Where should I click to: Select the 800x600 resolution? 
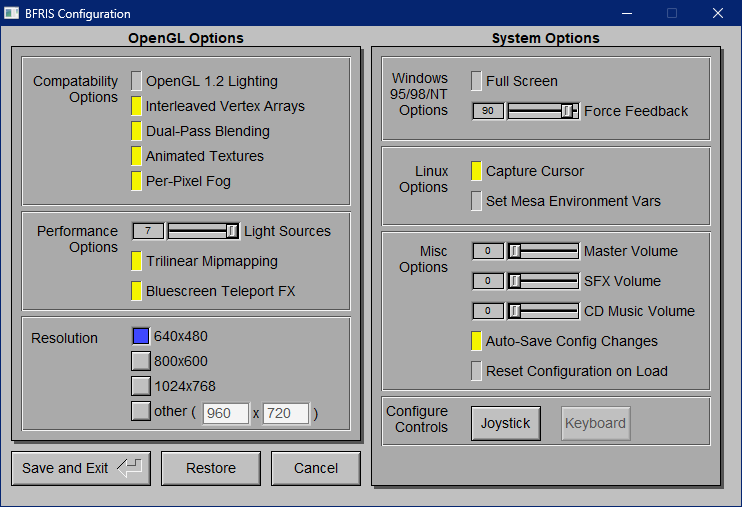140,361
